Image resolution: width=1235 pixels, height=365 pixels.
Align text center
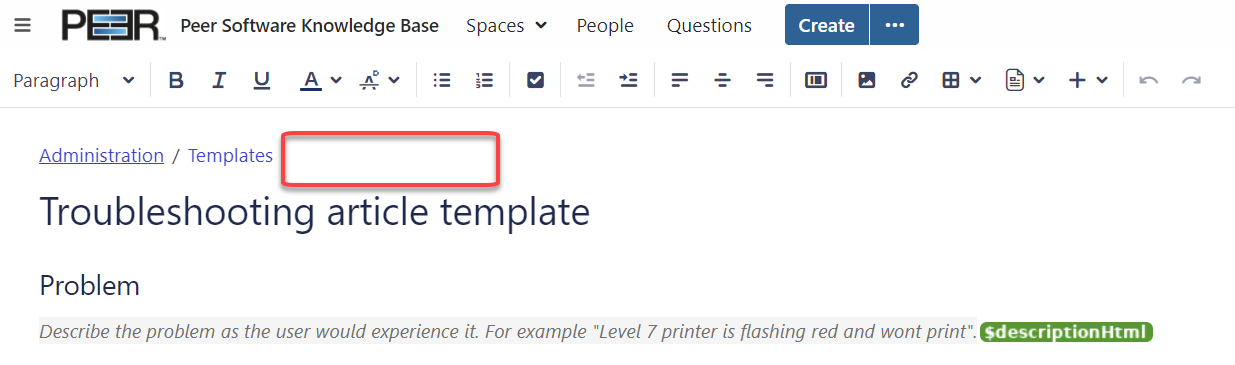click(723, 80)
